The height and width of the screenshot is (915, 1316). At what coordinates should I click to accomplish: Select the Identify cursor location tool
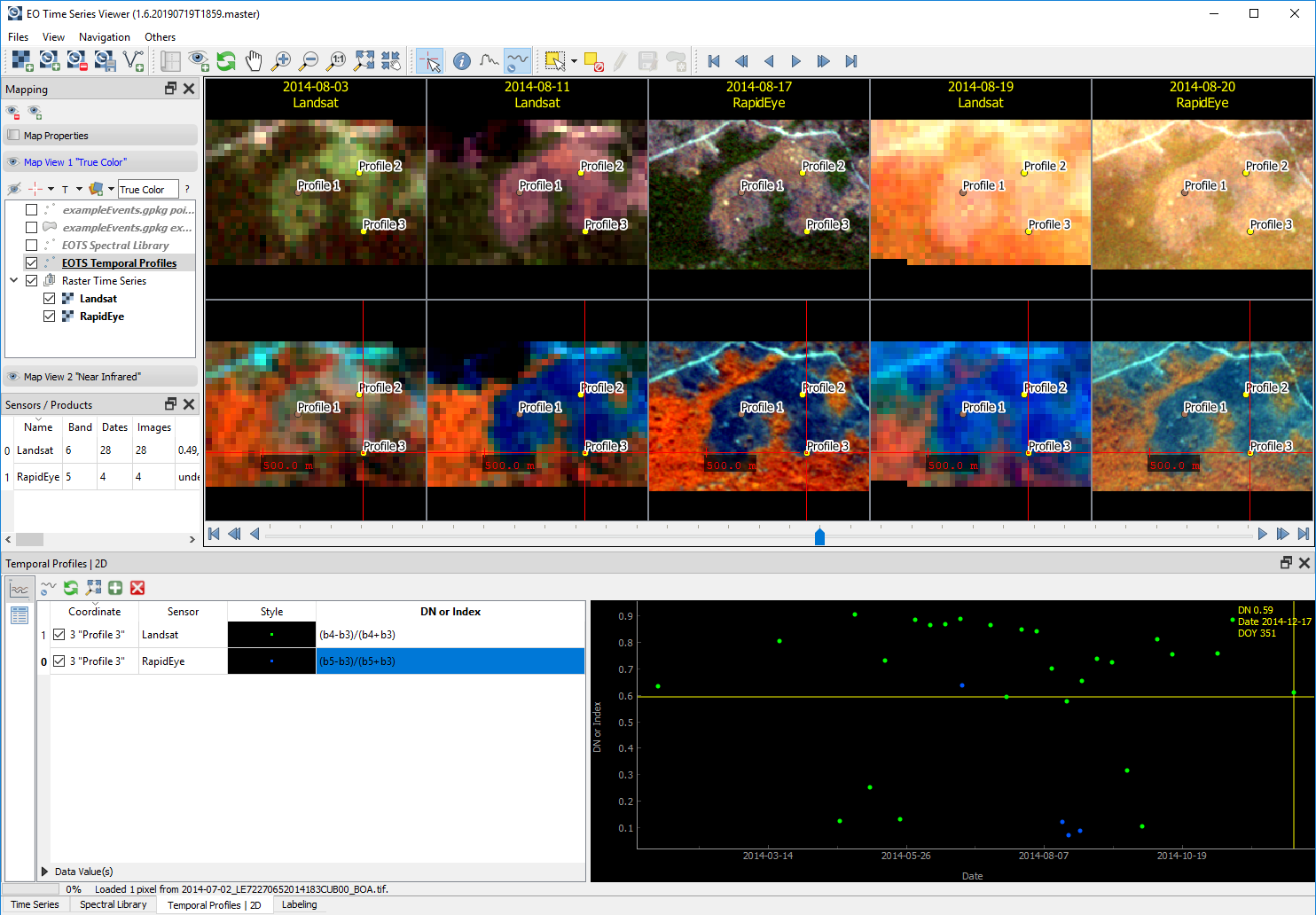coord(430,61)
